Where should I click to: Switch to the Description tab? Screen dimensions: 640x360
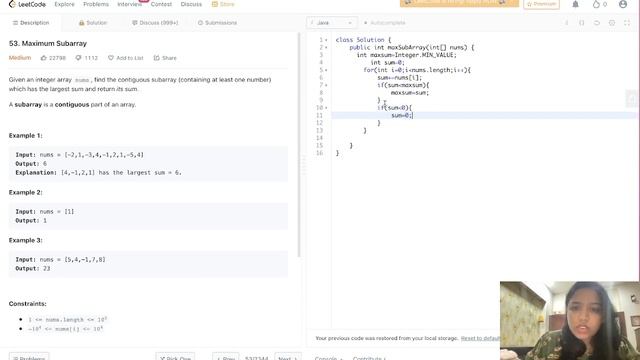point(31,23)
